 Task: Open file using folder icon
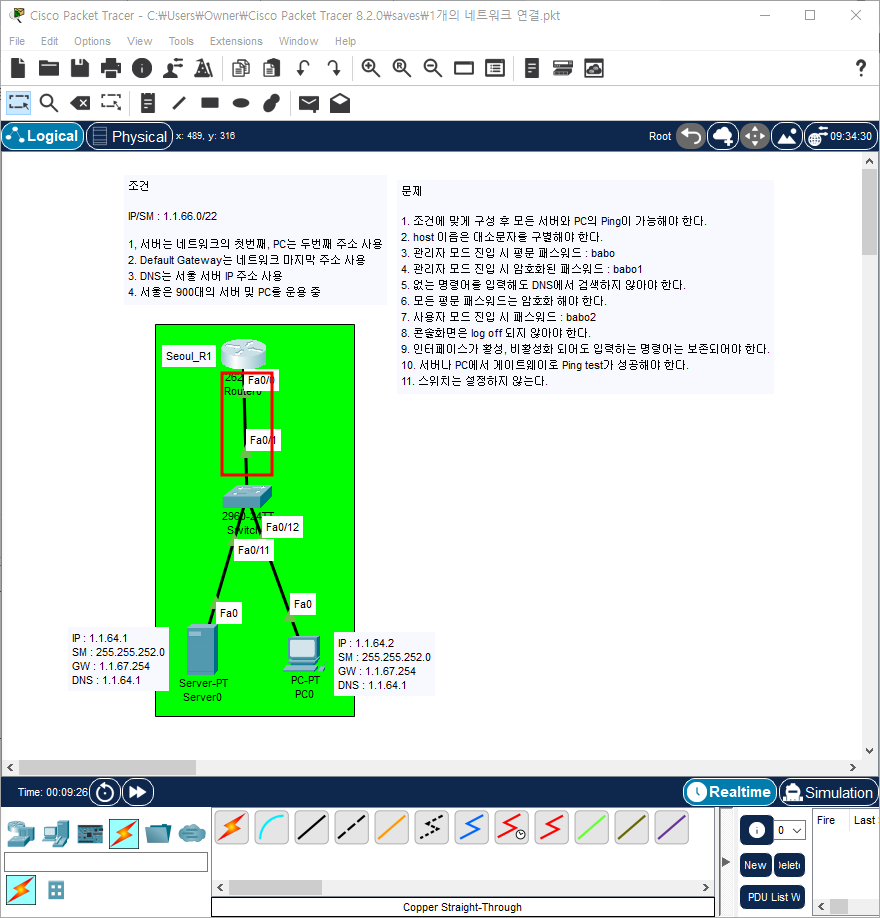(x=49, y=68)
